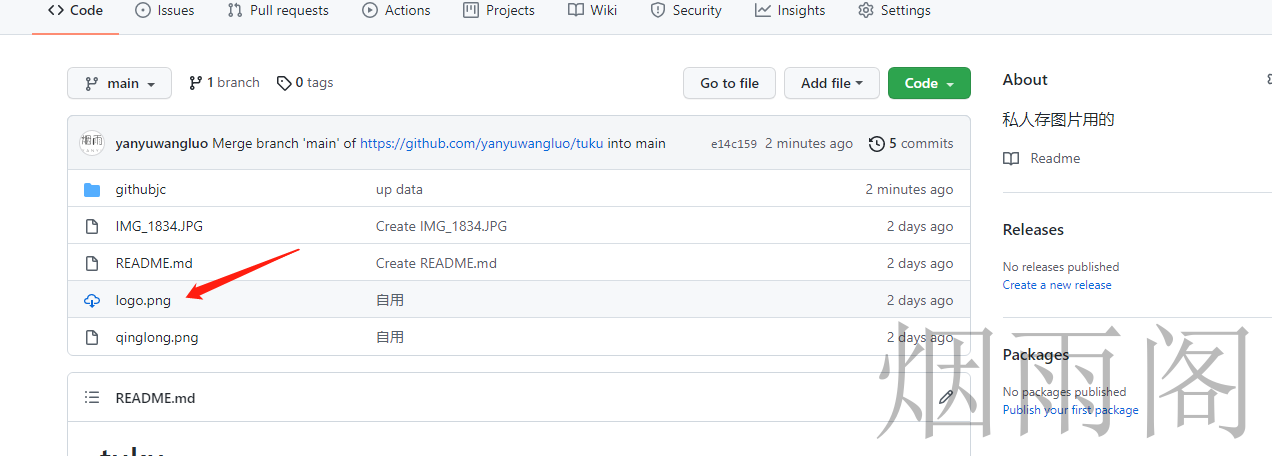Click the README.md file icon in list

click(92, 264)
